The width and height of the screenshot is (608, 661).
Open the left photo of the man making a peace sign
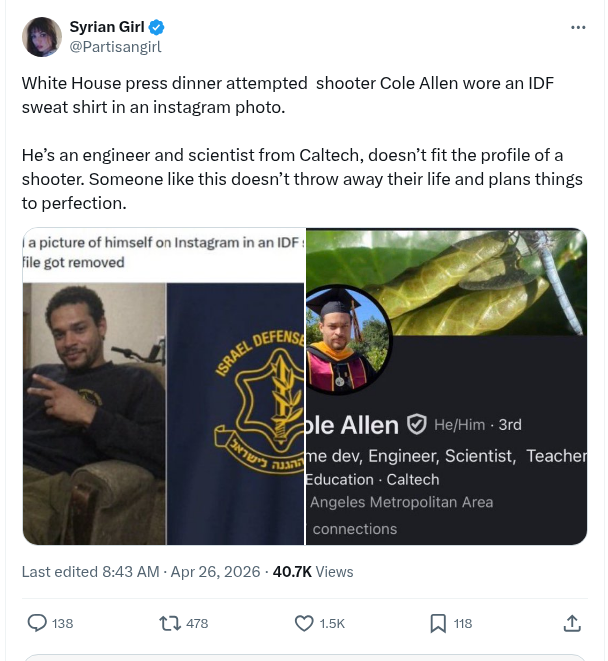pos(93,410)
